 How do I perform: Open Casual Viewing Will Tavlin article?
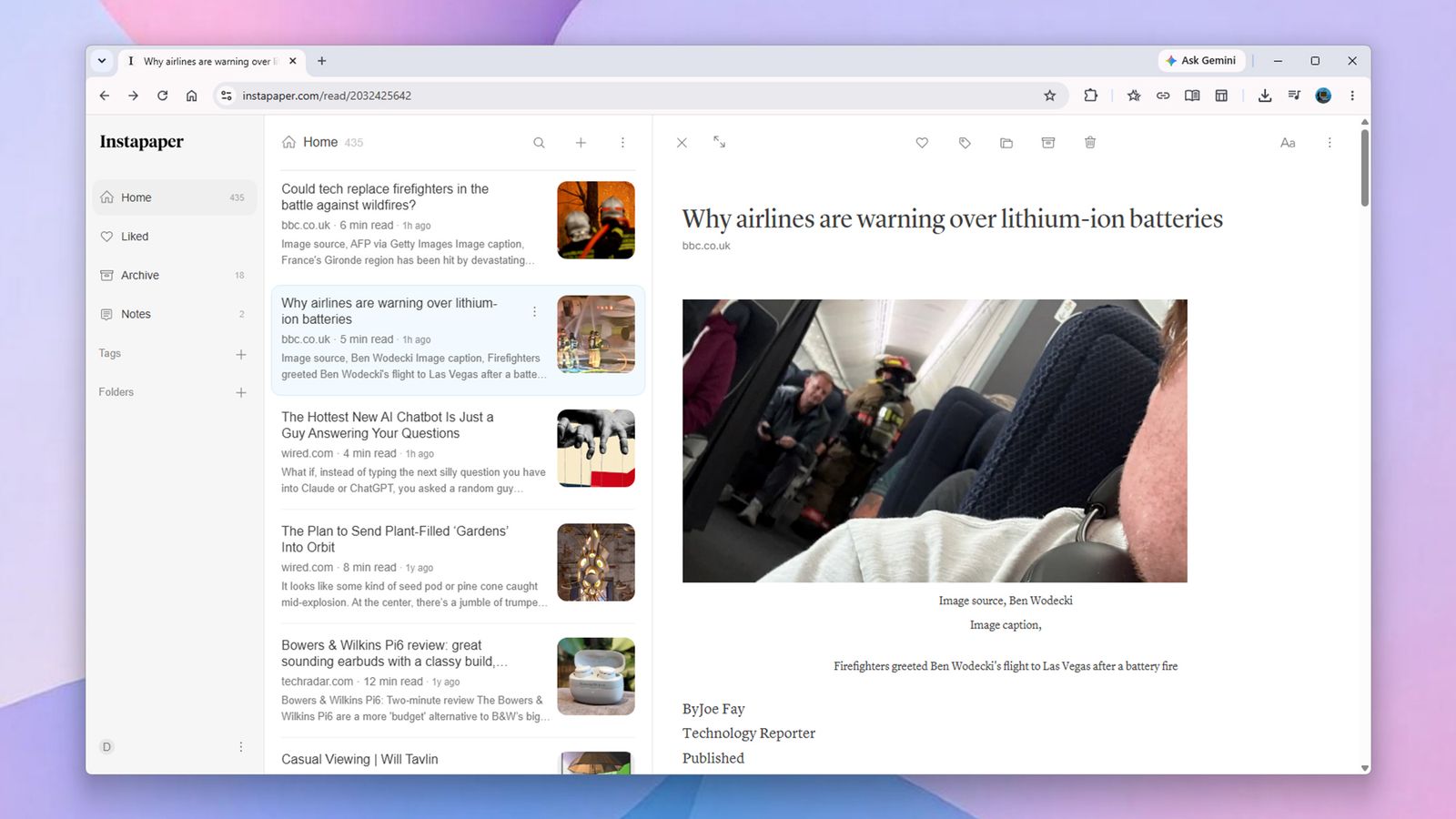359,759
